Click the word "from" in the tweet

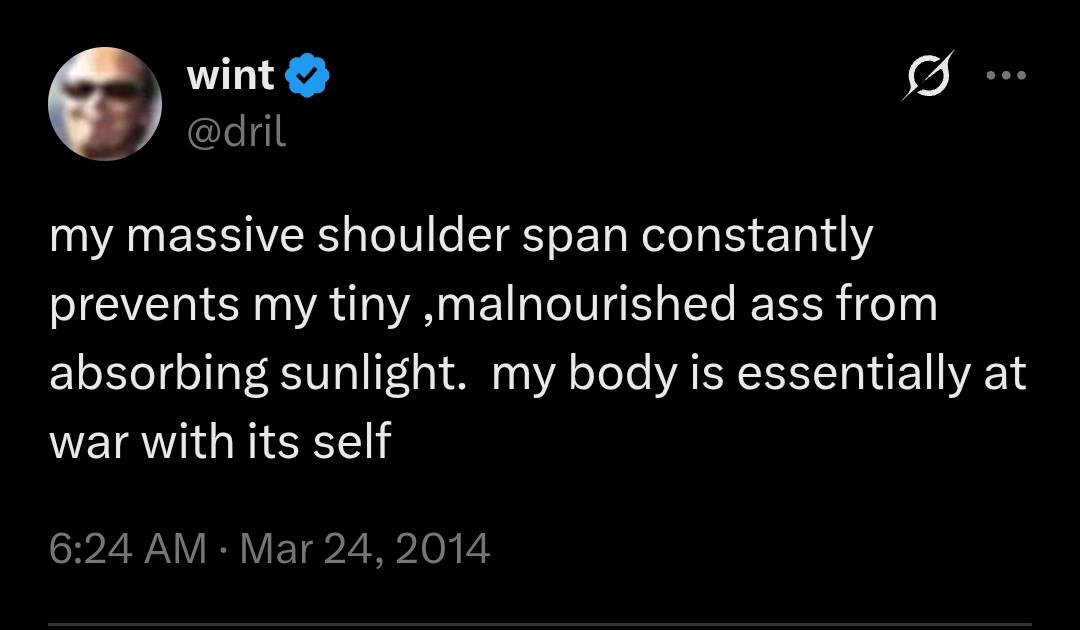coord(890,305)
